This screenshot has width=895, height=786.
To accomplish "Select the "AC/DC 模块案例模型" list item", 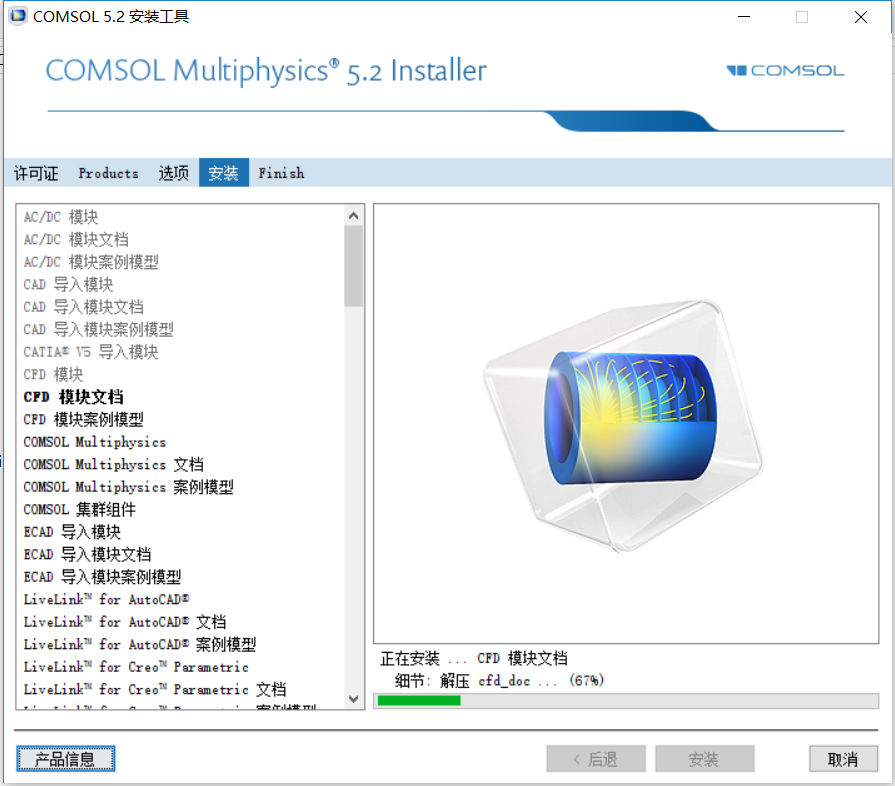I will coord(91,262).
